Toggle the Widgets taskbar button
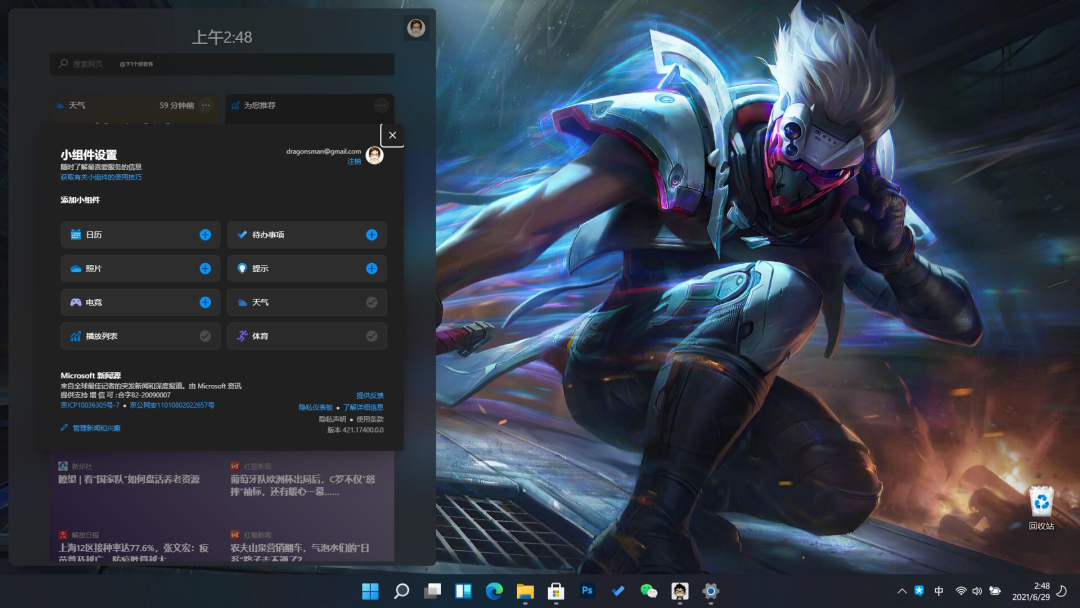Image resolution: width=1080 pixels, height=608 pixels. coord(463,591)
